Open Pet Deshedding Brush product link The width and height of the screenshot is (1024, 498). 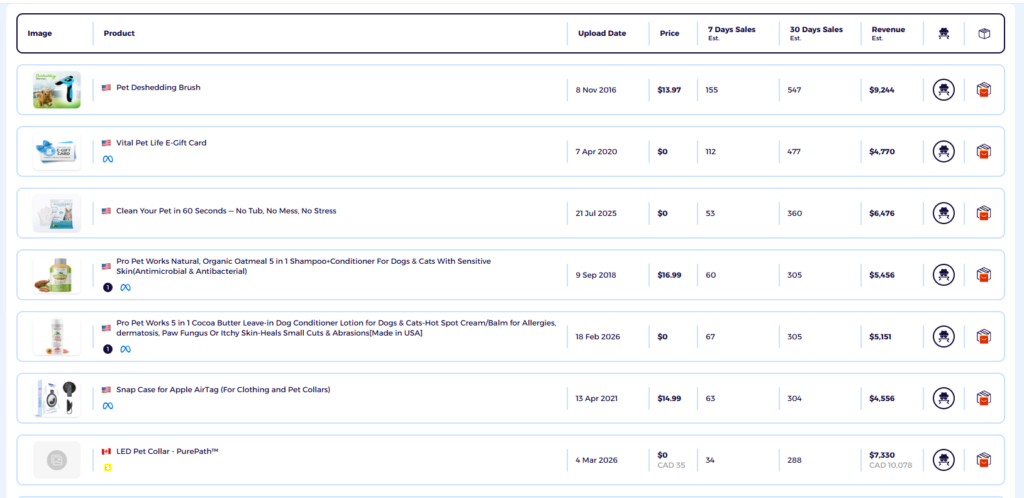click(x=158, y=87)
